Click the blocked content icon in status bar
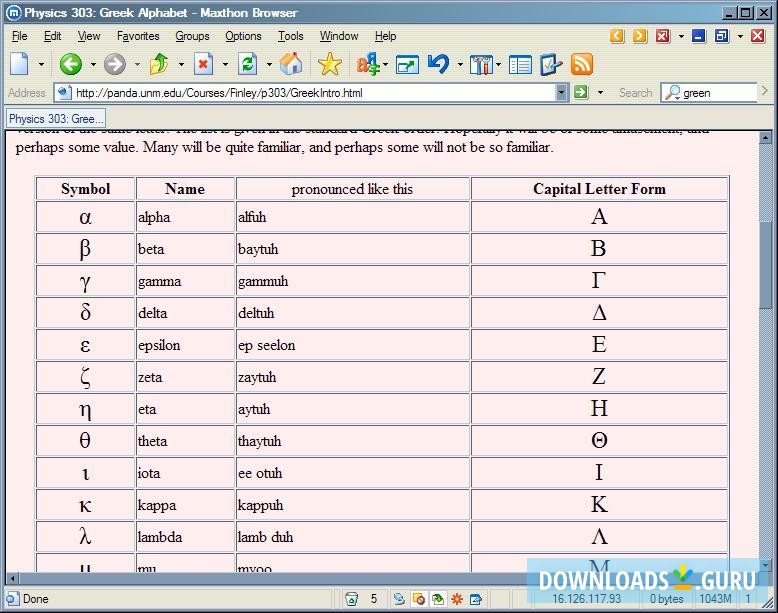Viewport: 778px width, 613px height. (x=419, y=599)
